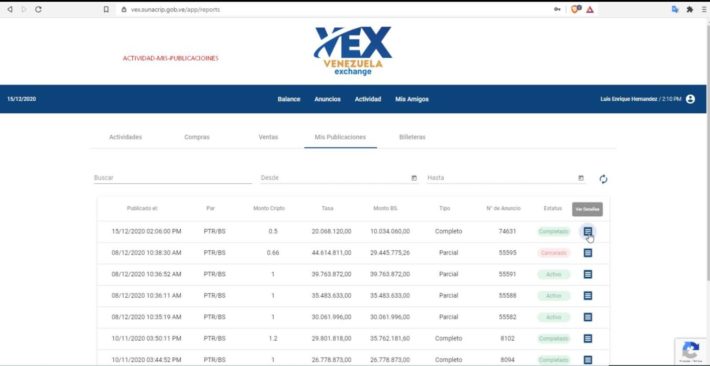Switch to the Ventas tab

click(x=268, y=137)
